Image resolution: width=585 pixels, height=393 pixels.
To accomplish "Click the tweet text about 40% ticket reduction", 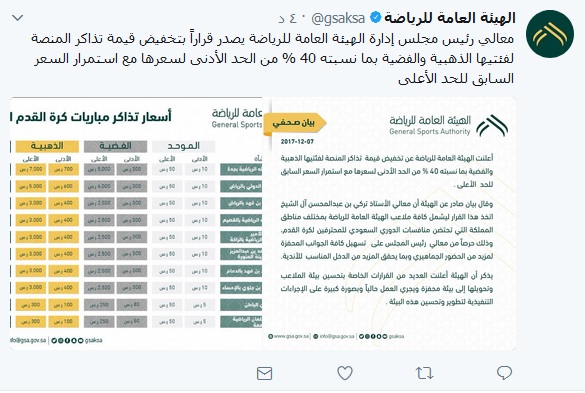I will click(x=273, y=59).
